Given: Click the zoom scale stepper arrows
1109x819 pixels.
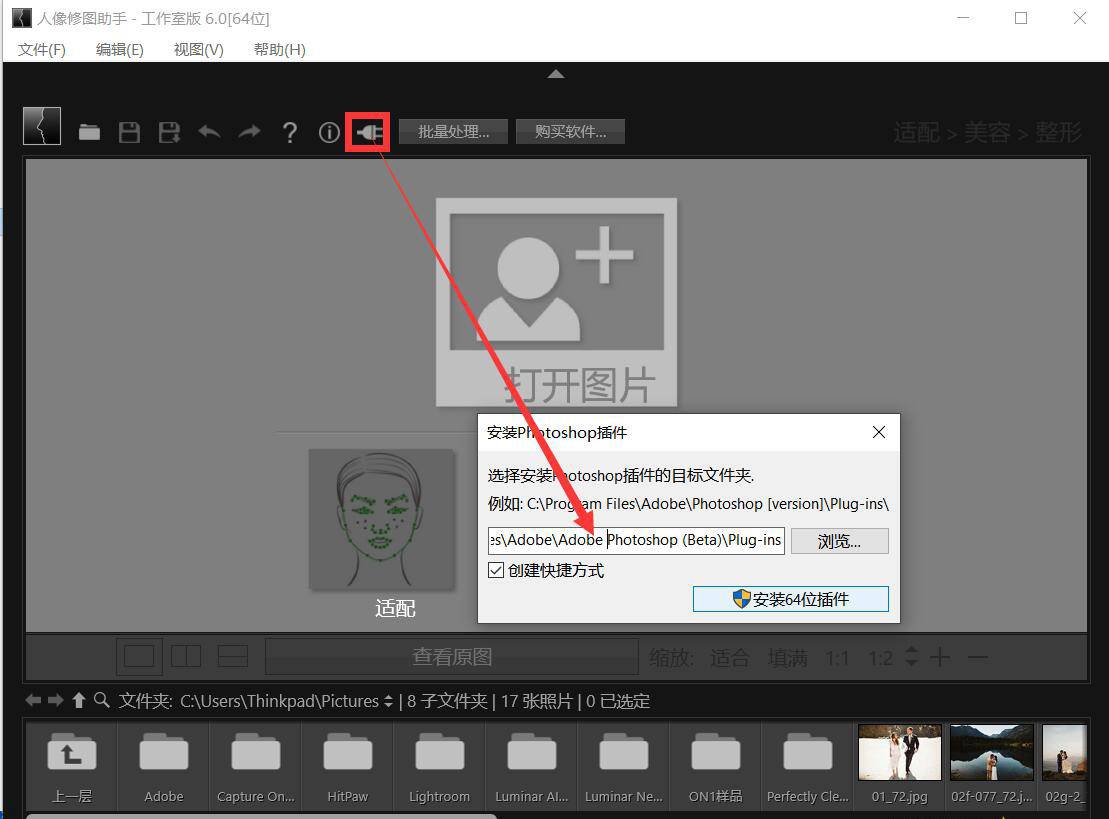Looking at the screenshot, I should click(911, 657).
